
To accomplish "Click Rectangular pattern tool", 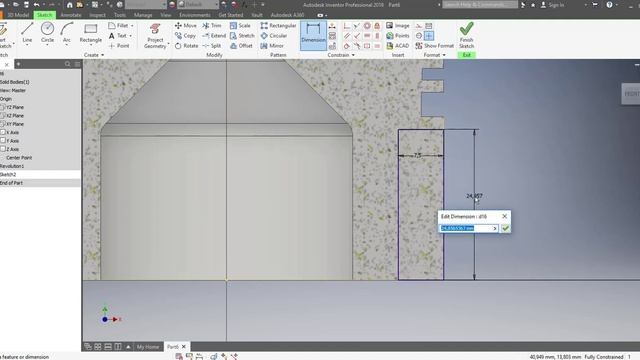I will pyautogui.click(x=278, y=25).
